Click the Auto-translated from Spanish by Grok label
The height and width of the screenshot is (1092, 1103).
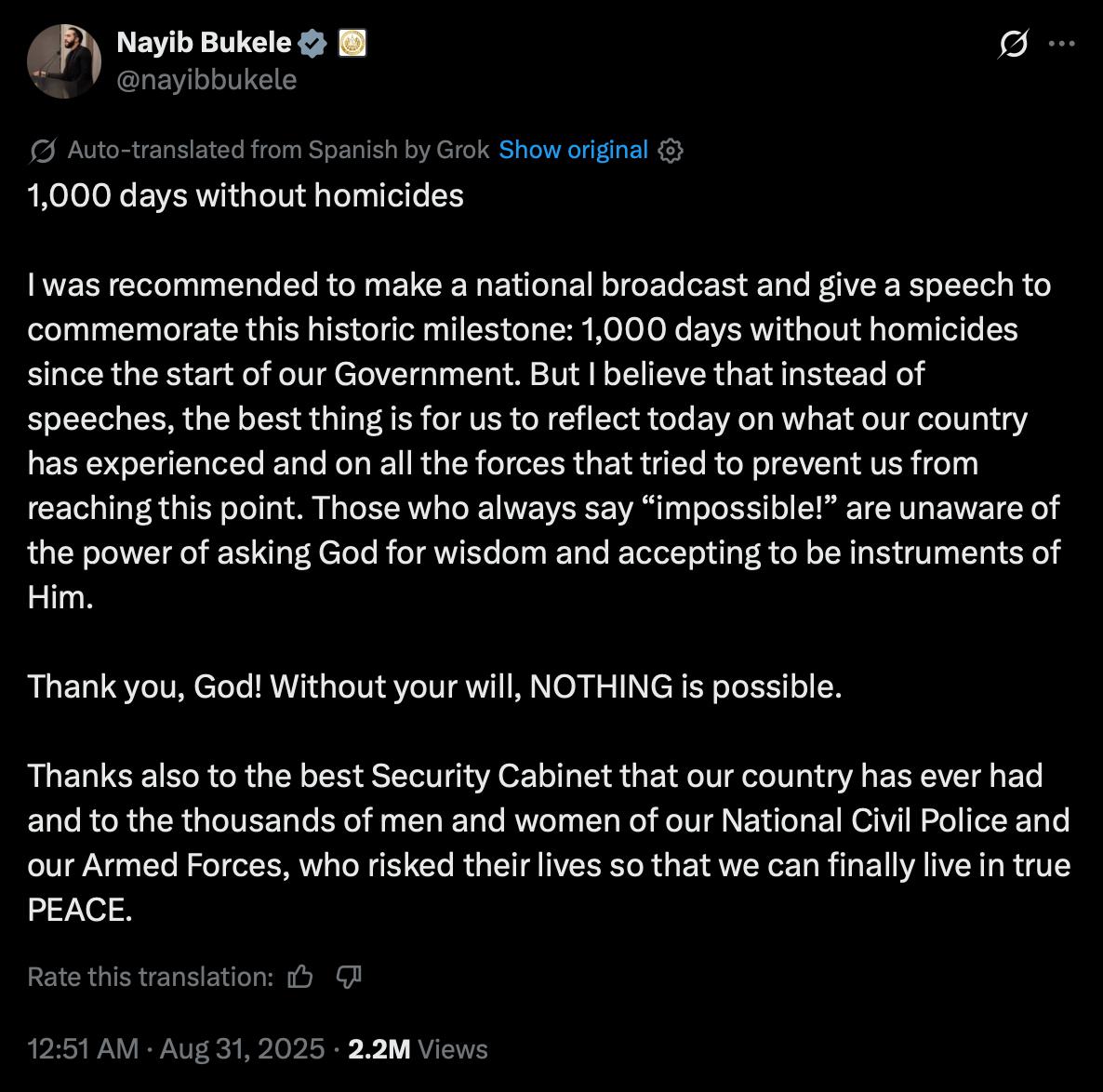pyautogui.click(x=278, y=150)
